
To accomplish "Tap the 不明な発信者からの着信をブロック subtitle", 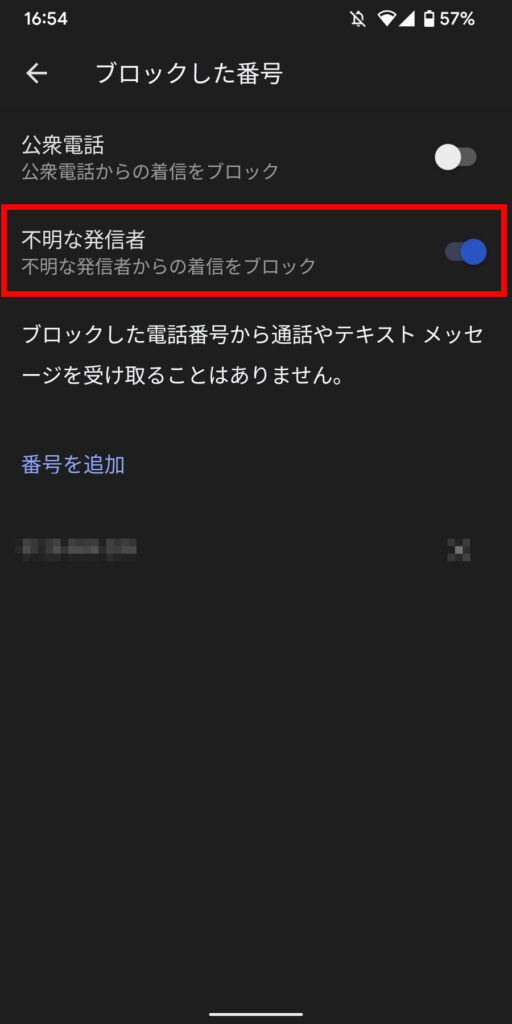I will (x=168, y=266).
